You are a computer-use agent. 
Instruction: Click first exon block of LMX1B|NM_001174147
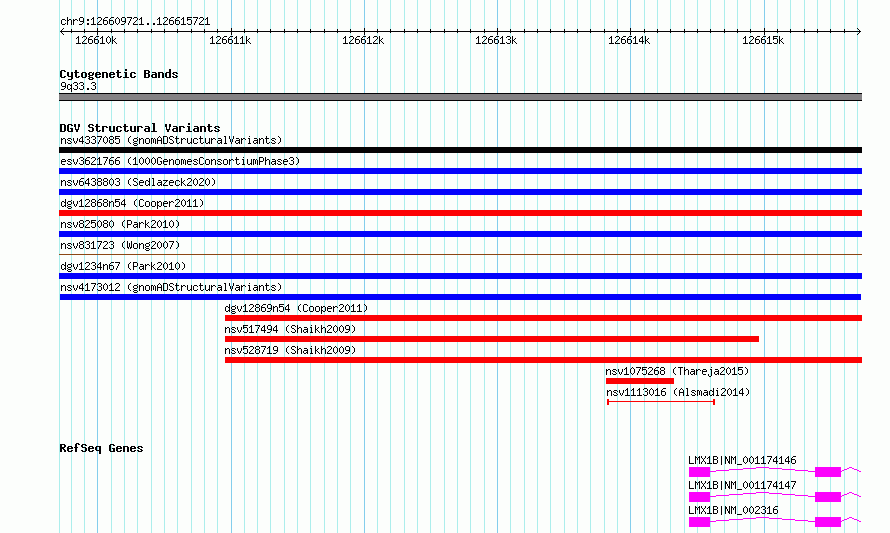[x=699, y=497]
